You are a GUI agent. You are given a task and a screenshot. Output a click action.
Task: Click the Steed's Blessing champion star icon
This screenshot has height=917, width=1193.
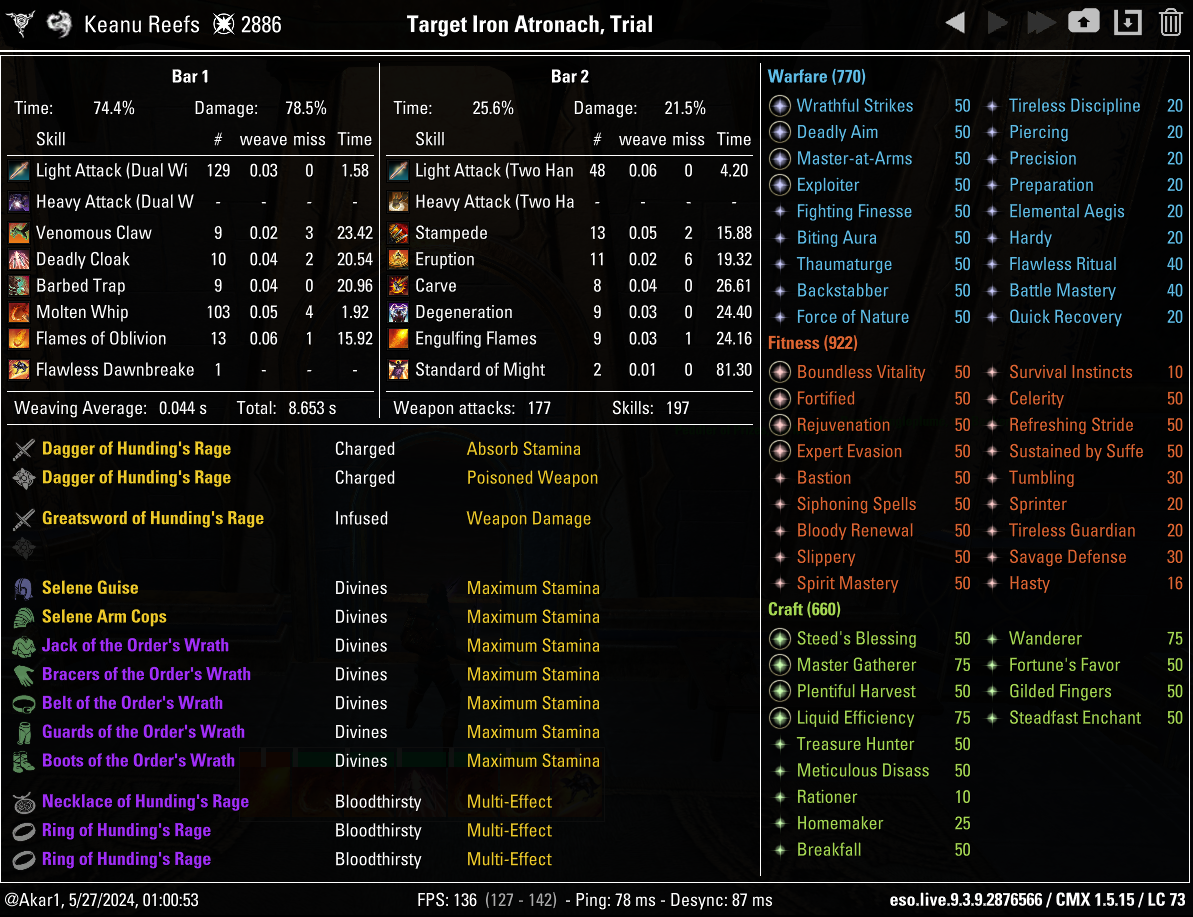(x=780, y=639)
